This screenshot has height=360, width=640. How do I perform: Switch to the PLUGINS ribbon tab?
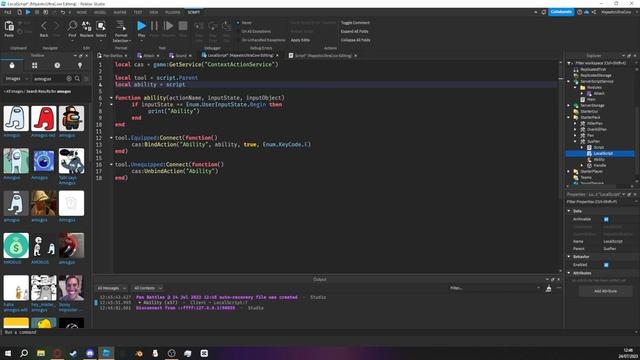tap(173, 12)
